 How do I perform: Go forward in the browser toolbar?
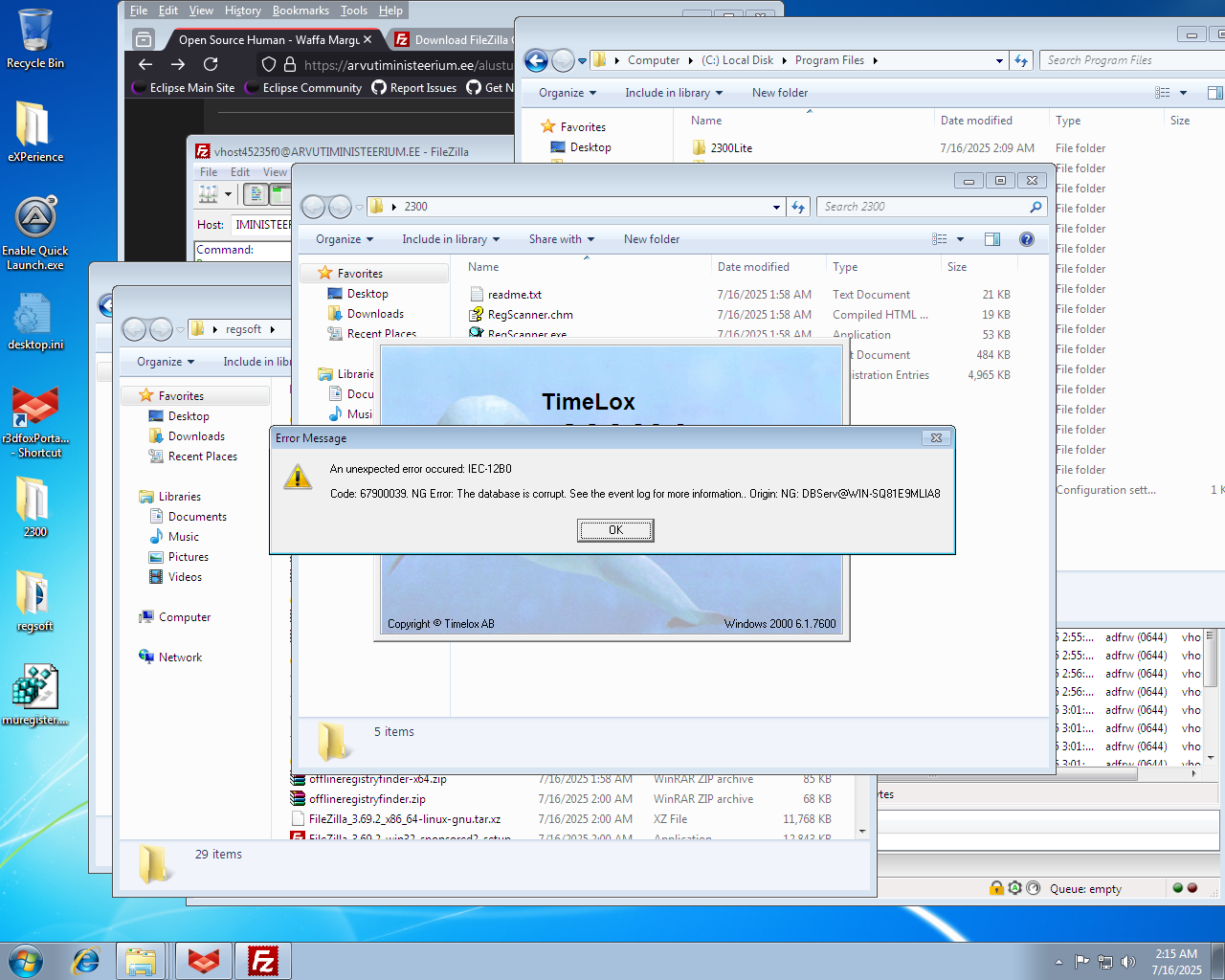click(x=178, y=64)
